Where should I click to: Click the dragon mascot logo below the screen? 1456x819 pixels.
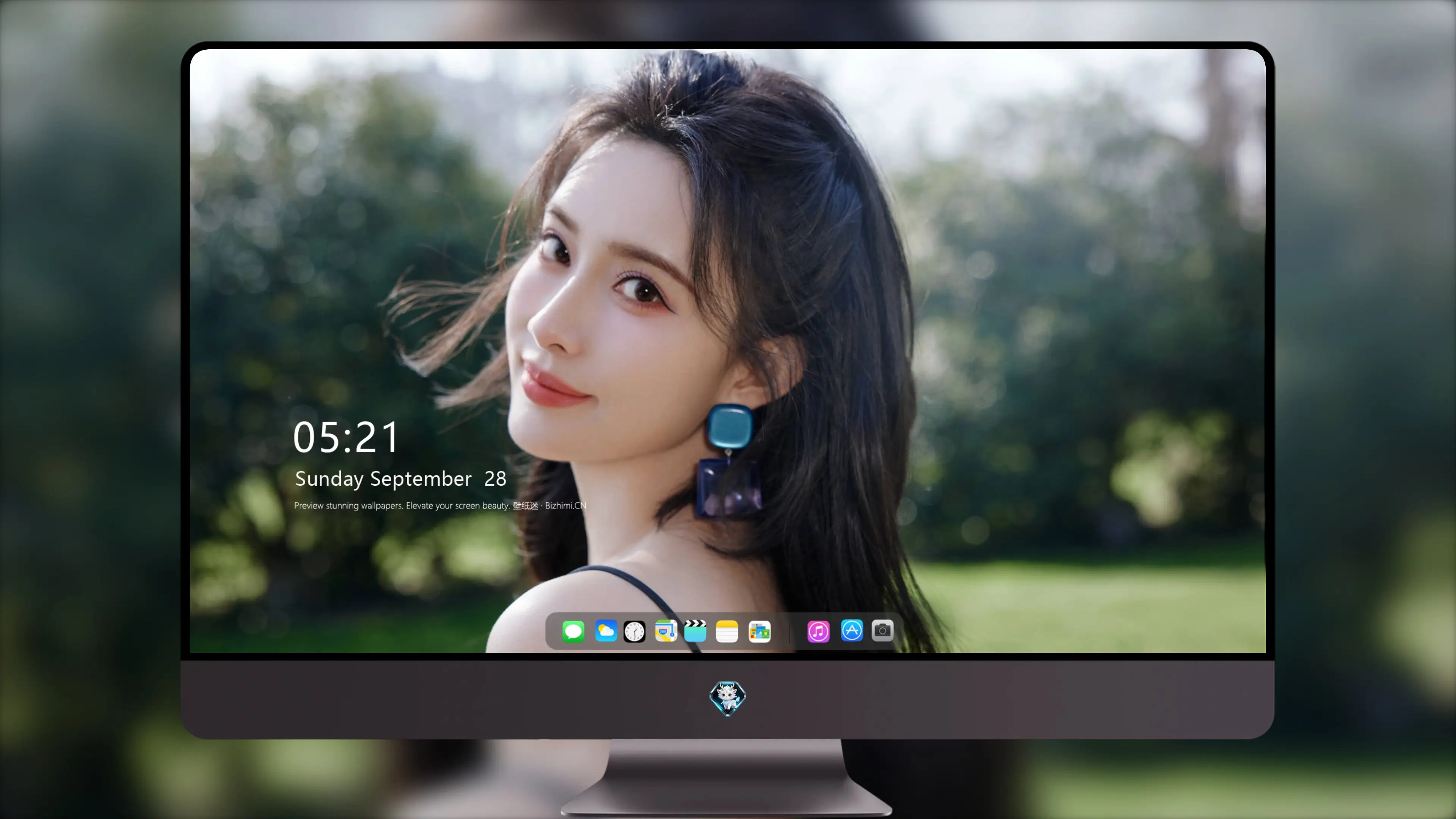(728, 698)
